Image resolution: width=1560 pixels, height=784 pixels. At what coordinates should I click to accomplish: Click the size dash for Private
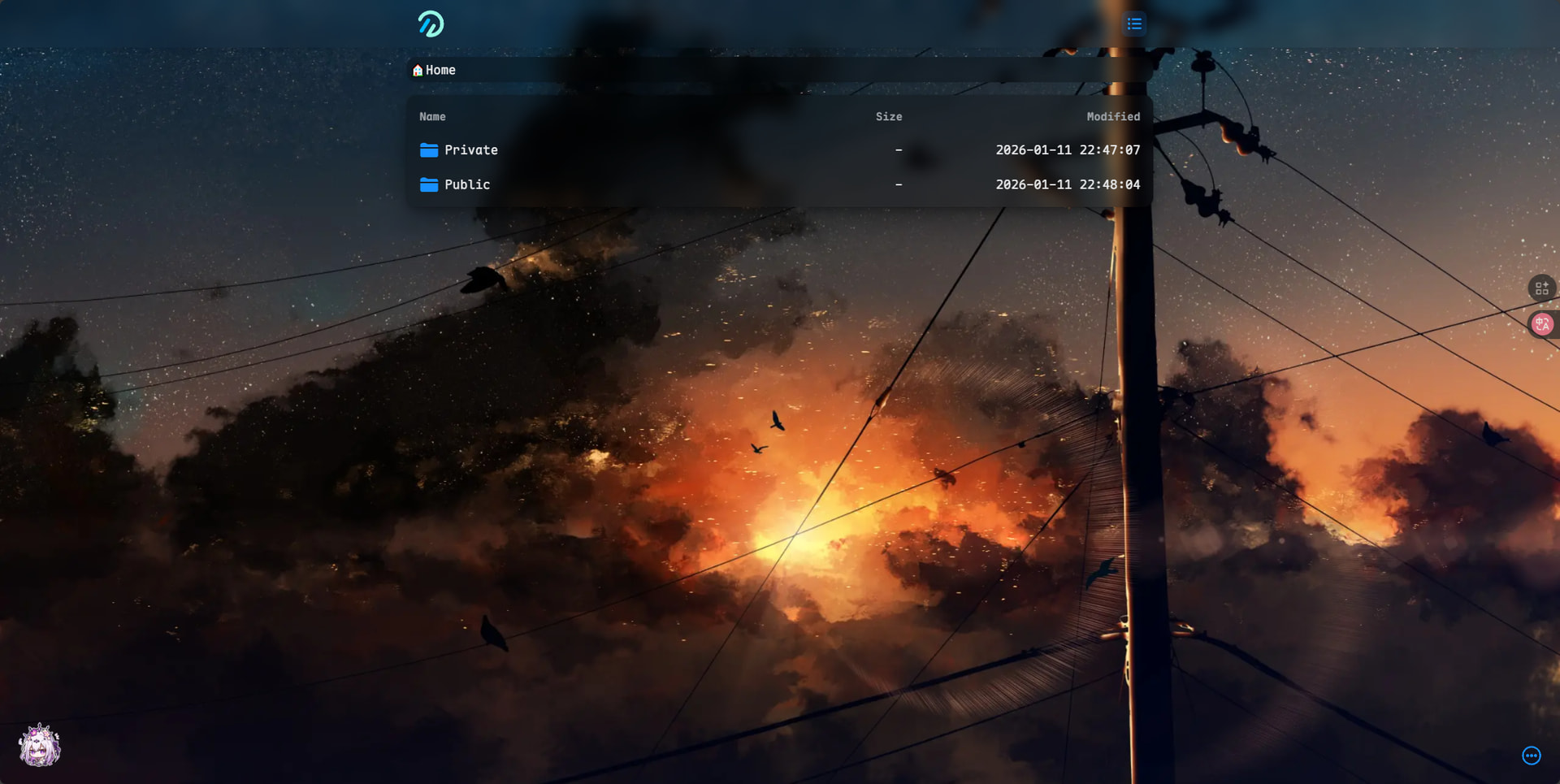899,149
